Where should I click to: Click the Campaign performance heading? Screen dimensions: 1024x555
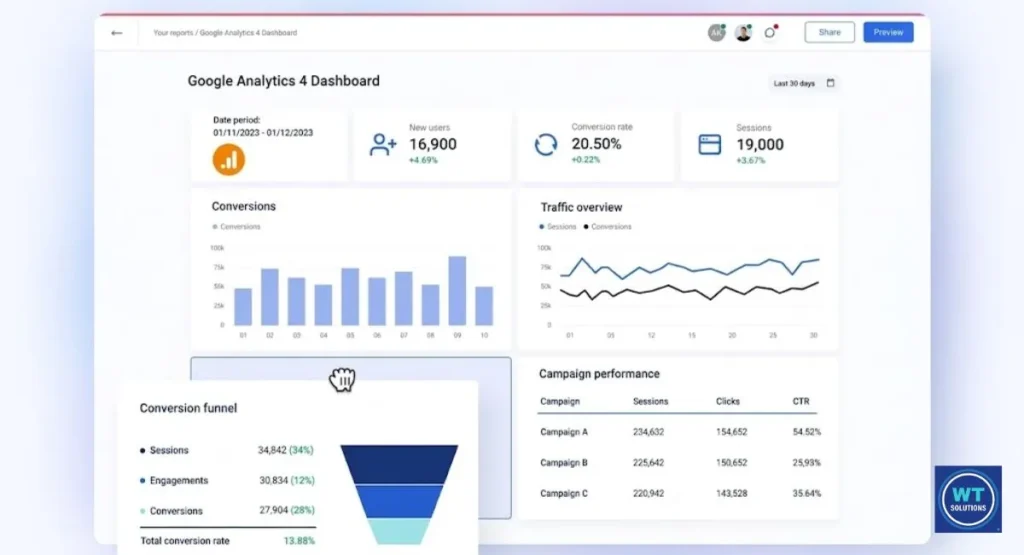pos(599,374)
